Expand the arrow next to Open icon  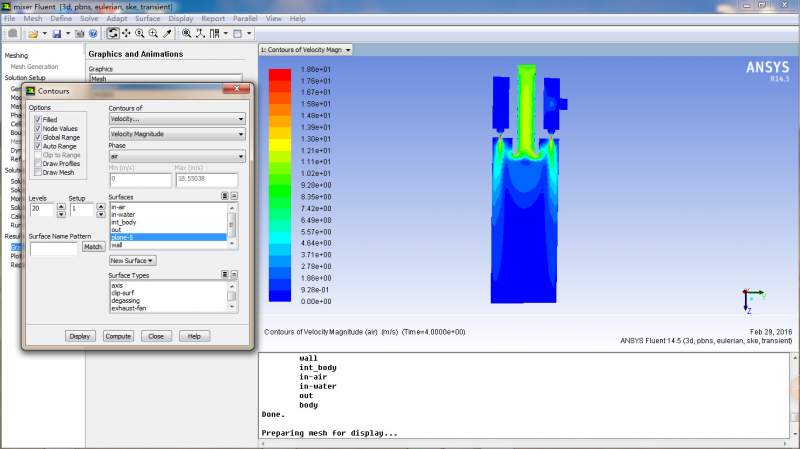coord(44,34)
